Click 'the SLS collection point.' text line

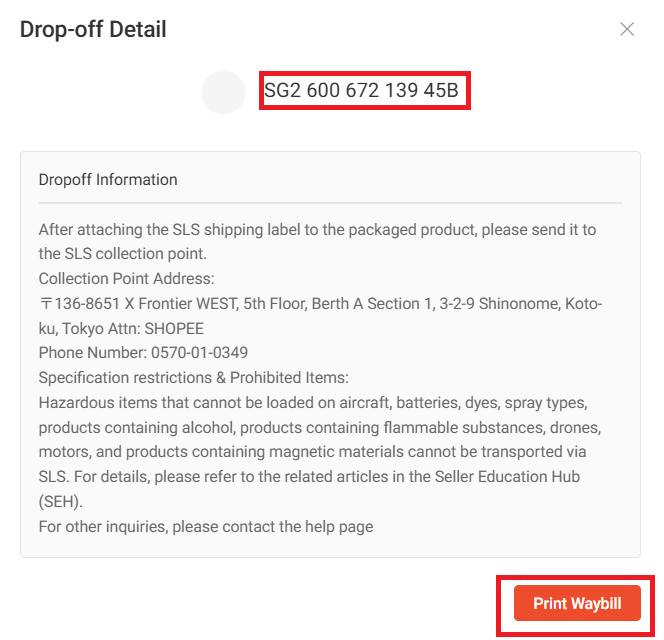click(x=124, y=253)
